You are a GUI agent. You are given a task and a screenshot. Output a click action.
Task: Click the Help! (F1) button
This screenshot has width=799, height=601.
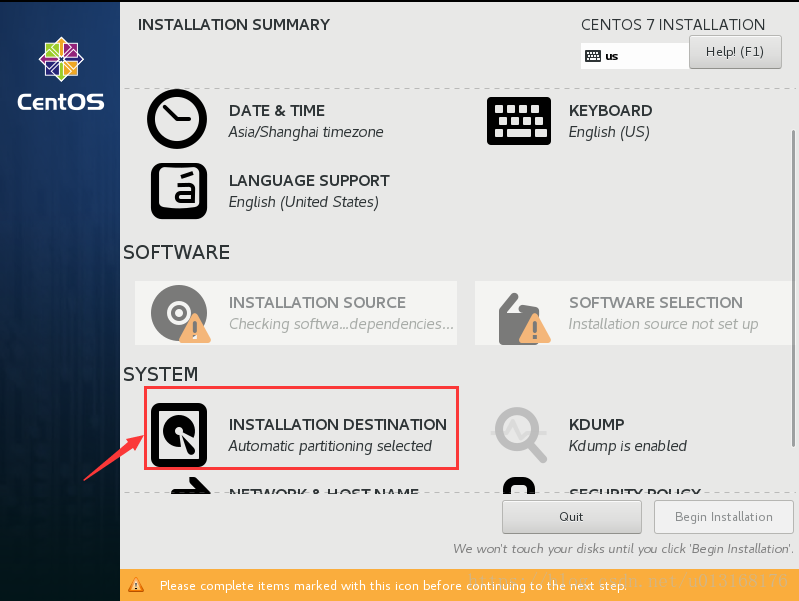[735, 52]
